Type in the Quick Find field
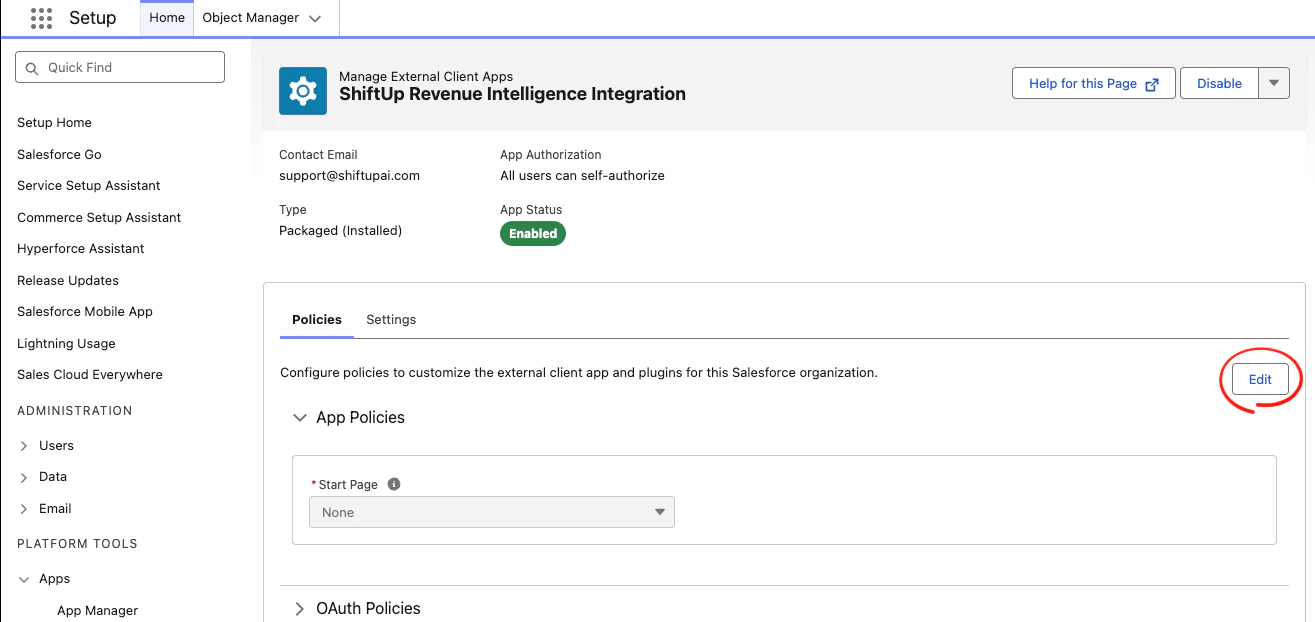Image resolution: width=1315 pixels, height=622 pixels. pyautogui.click(x=130, y=68)
